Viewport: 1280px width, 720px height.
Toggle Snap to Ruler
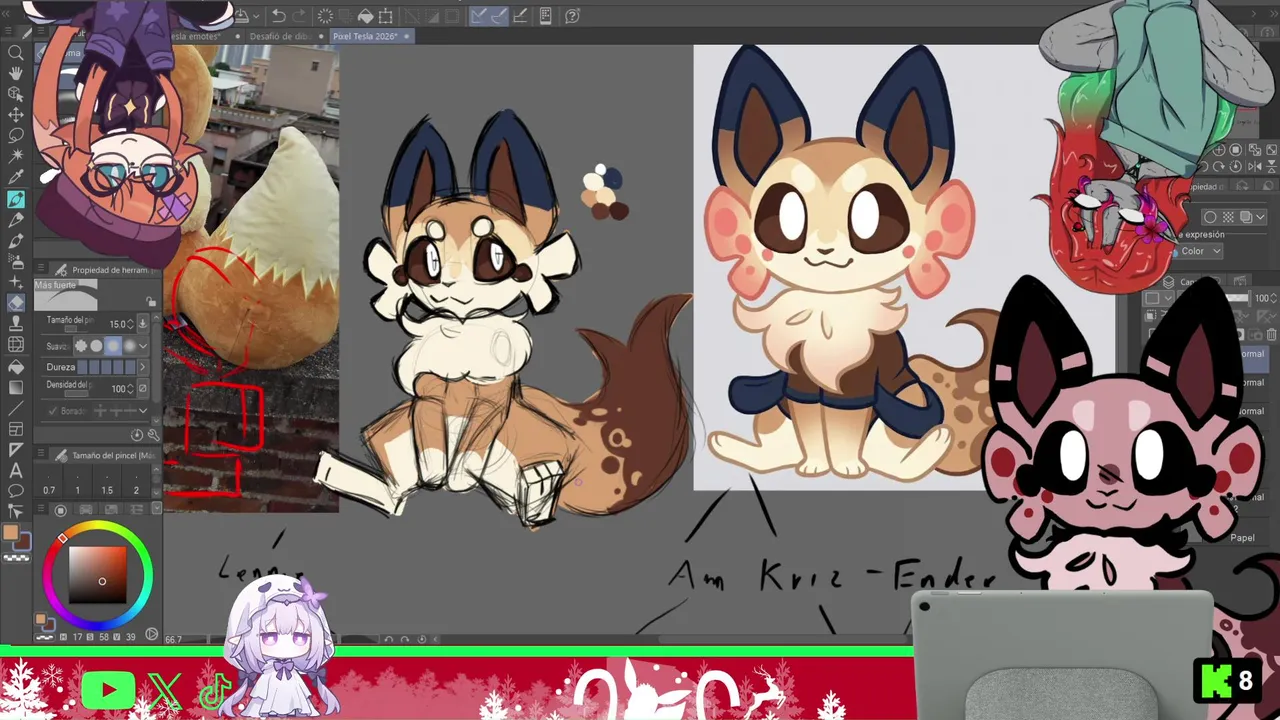(x=478, y=16)
